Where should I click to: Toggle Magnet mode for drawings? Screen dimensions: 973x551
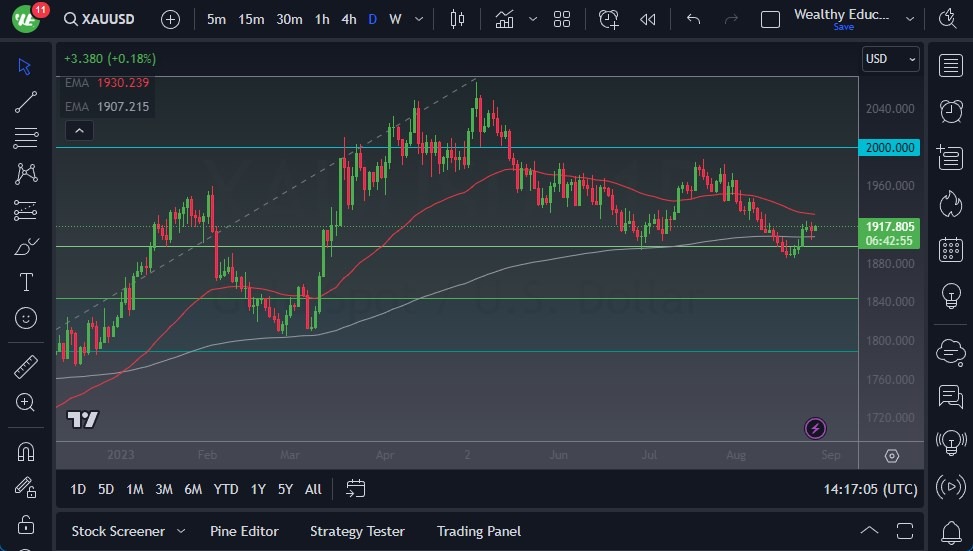(x=26, y=451)
